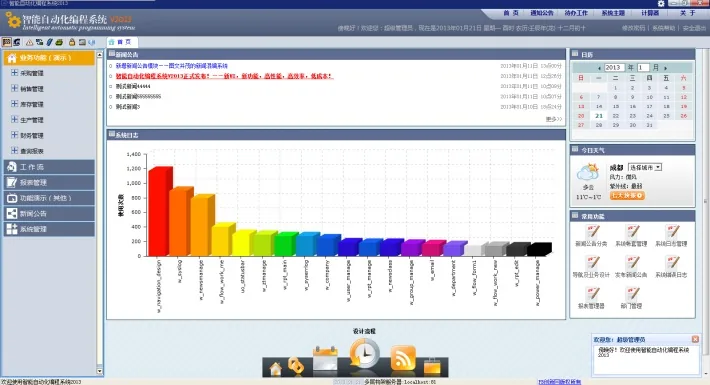The width and height of the screenshot is (710, 385).
Task: Open the 系统日志管理 shortcut icon
Action: 672,233
